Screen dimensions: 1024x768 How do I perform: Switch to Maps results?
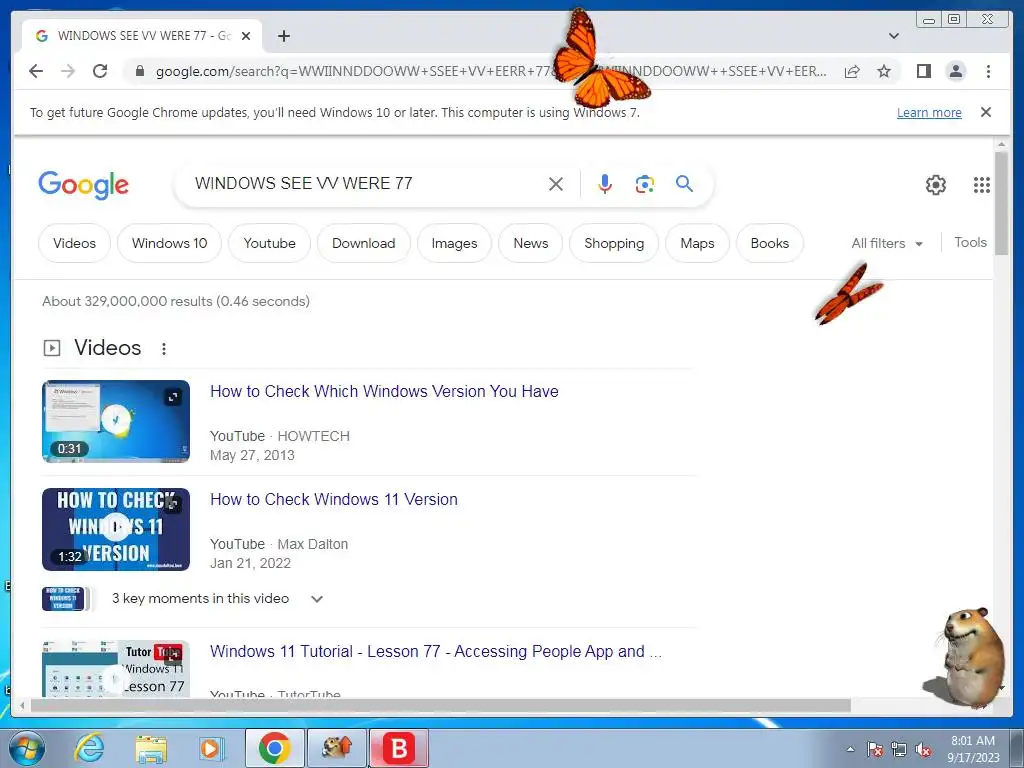[x=697, y=244]
